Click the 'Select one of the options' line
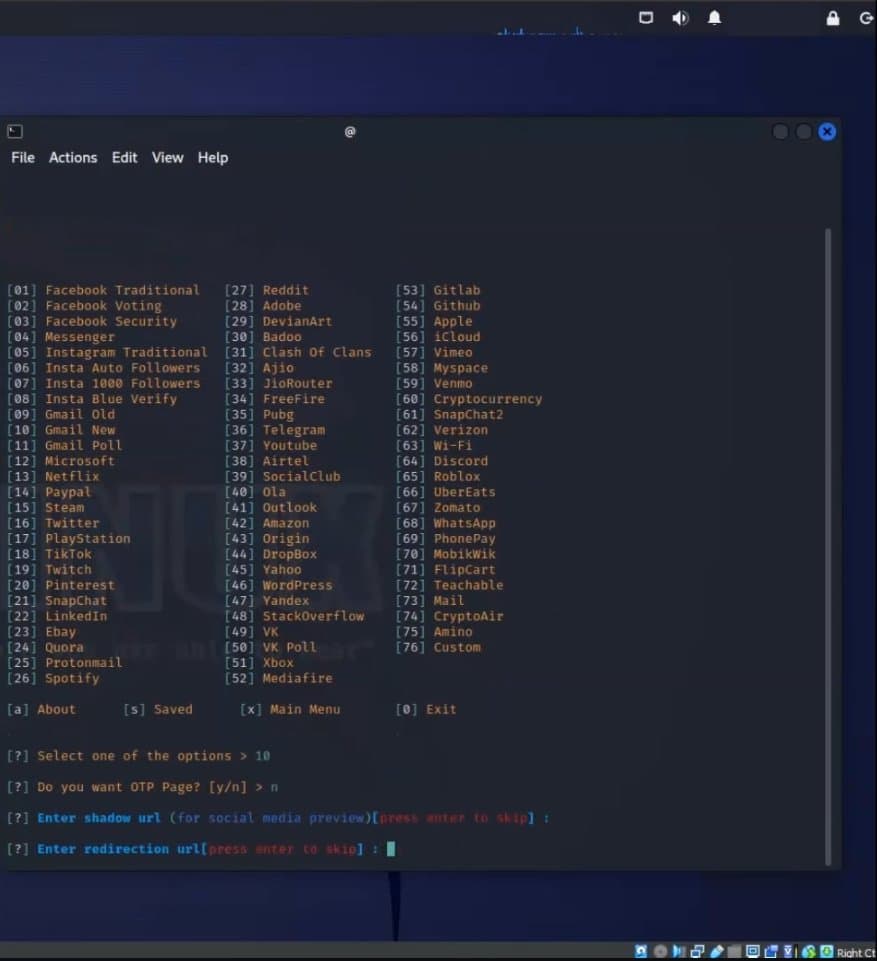The width and height of the screenshot is (877, 961). 139,756
